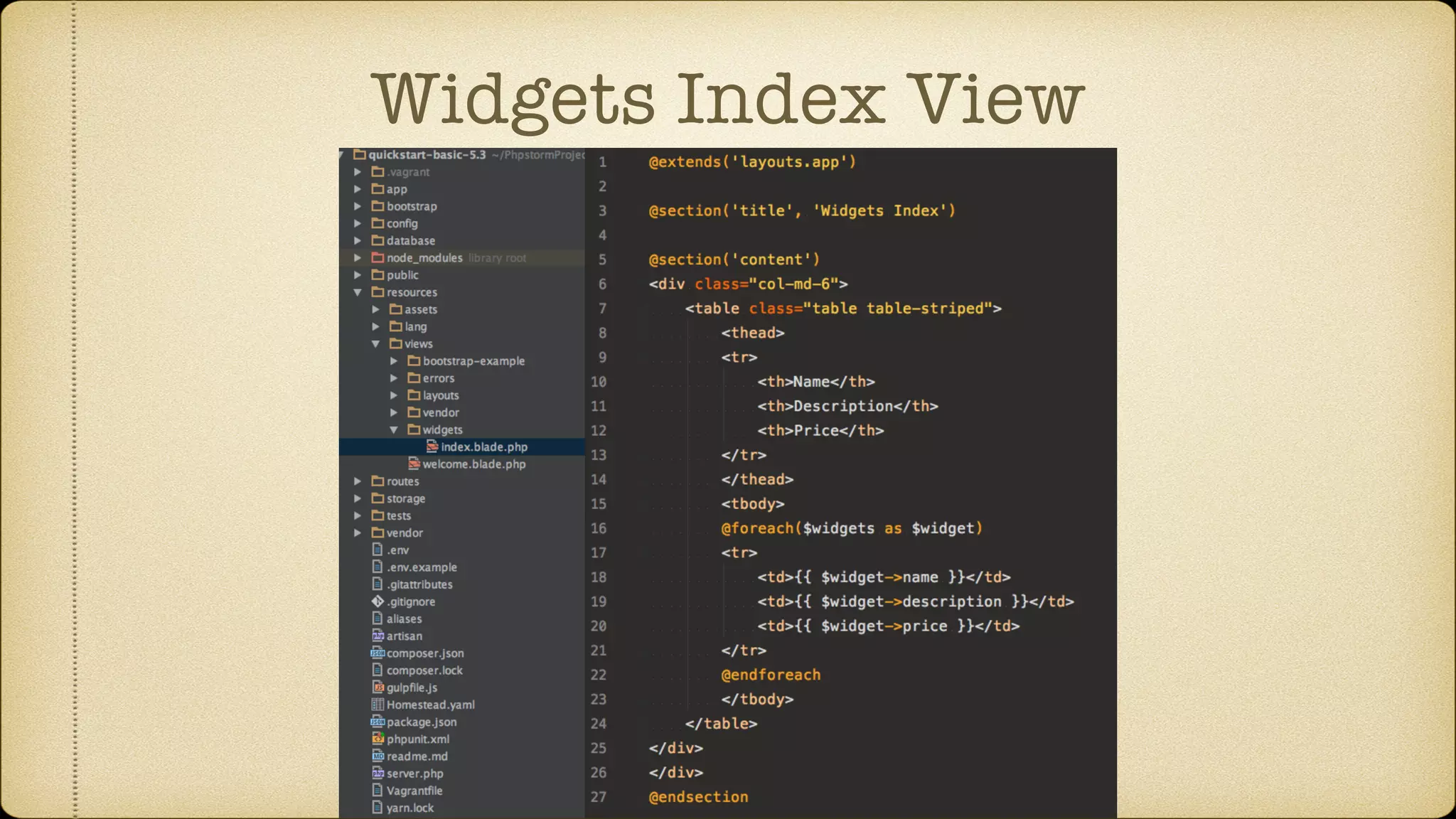
Task: Select the lang folder row
Action: point(462,326)
